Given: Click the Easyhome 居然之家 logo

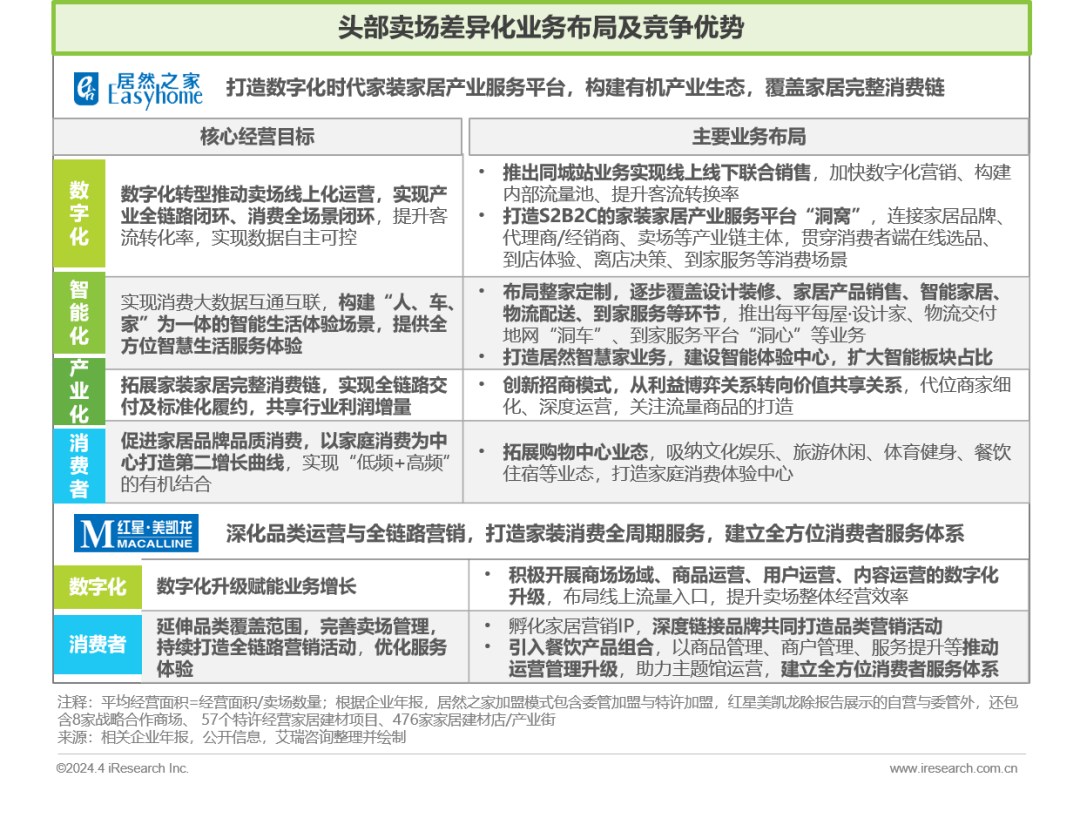Looking at the screenshot, I should click(x=138, y=90).
